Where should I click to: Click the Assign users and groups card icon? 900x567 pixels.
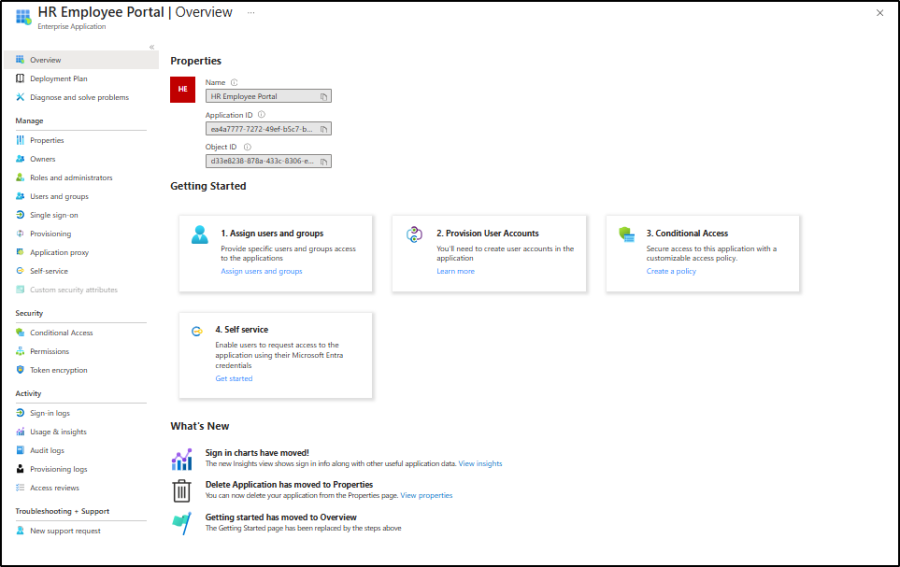tap(200, 235)
